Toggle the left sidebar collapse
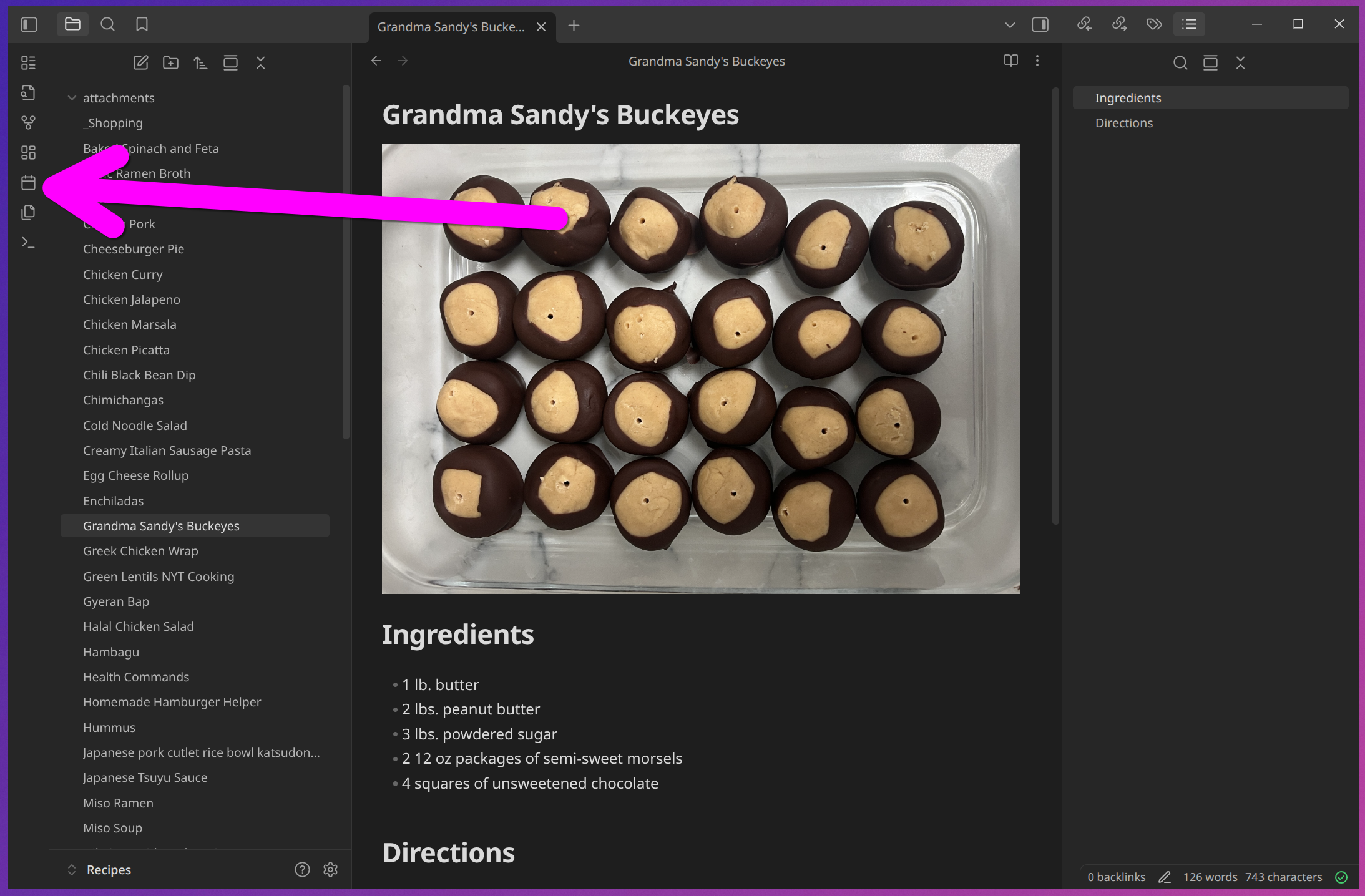This screenshot has width=1365, height=896. pyautogui.click(x=29, y=24)
